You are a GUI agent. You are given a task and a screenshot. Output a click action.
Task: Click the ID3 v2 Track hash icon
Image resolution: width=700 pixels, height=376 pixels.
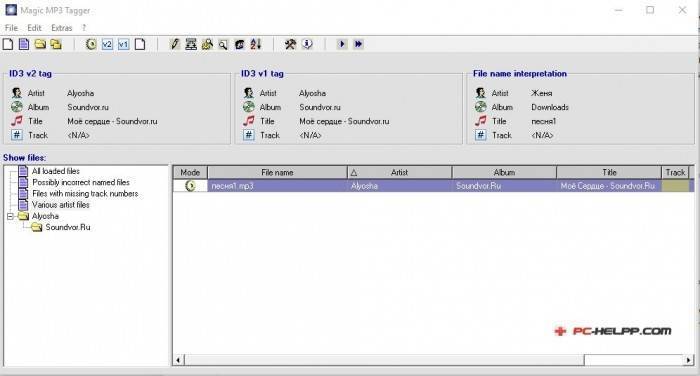coord(17,135)
